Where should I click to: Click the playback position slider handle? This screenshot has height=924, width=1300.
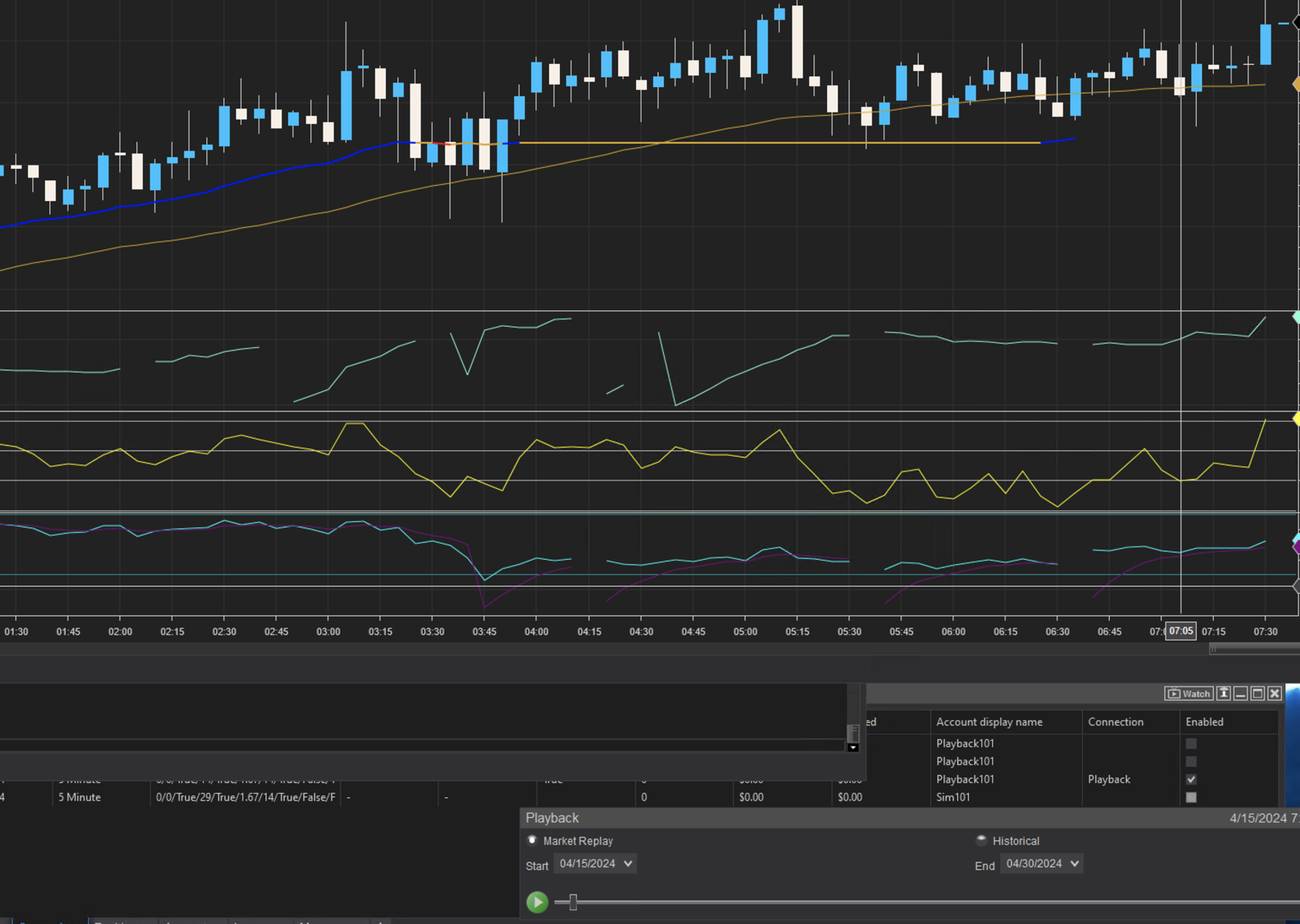[x=573, y=902]
